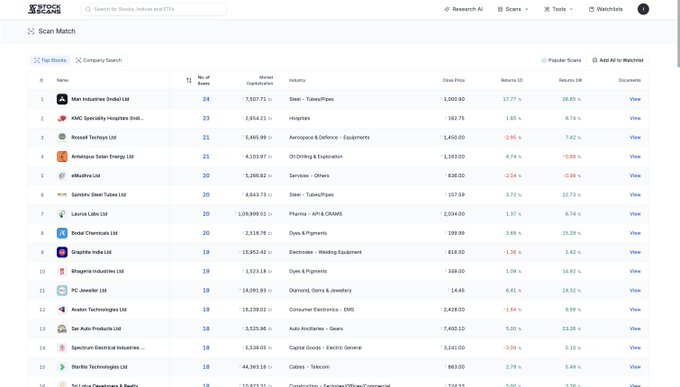Viewport: 680px width, 387px height.
Task: Open the user profile avatar
Action: (643, 9)
